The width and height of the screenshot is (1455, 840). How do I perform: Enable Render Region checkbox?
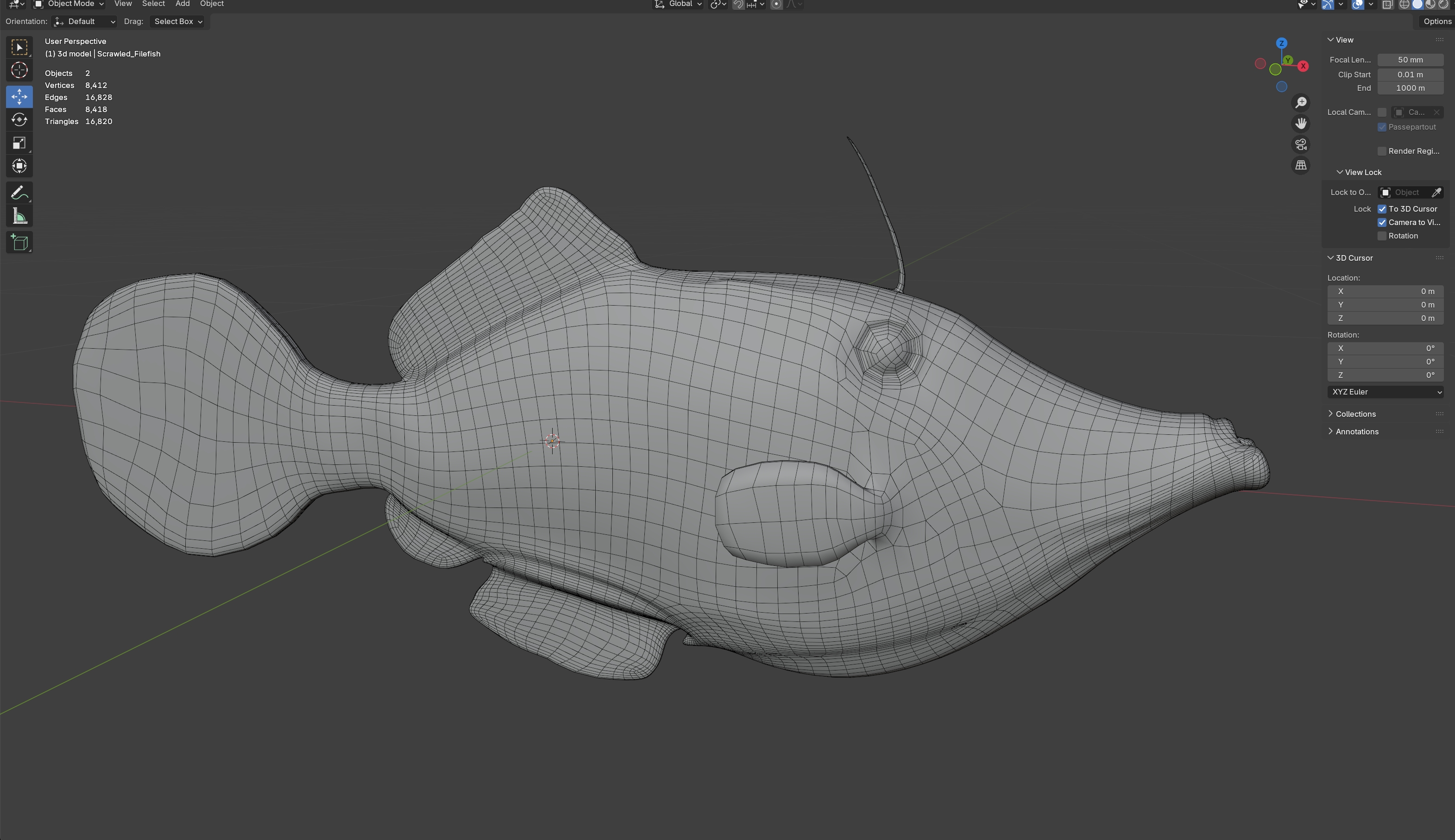(1382, 151)
